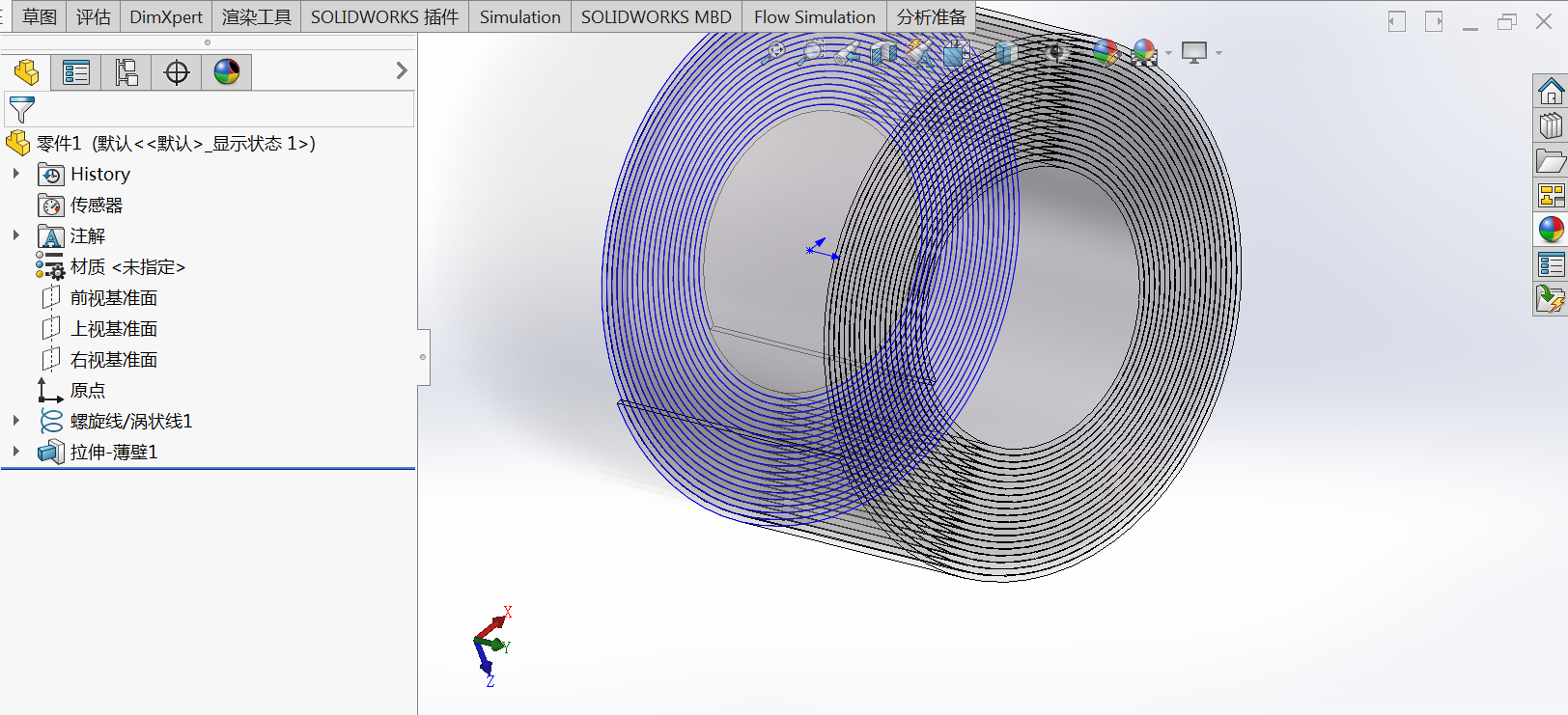Image resolution: width=1568 pixels, height=715 pixels.
Task: Open the Flow Simulation tab
Action: [815, 16]
